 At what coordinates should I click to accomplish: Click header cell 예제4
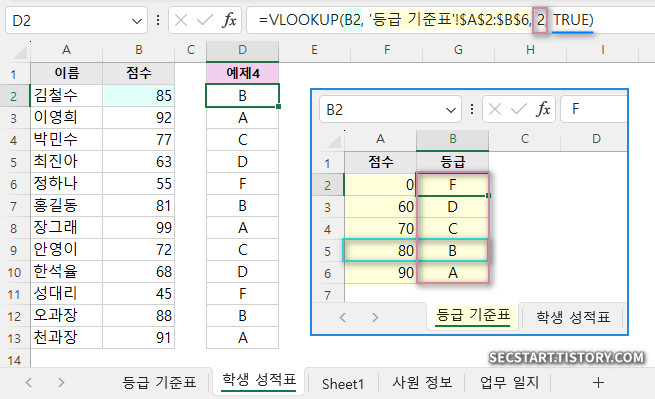[242, 73]
